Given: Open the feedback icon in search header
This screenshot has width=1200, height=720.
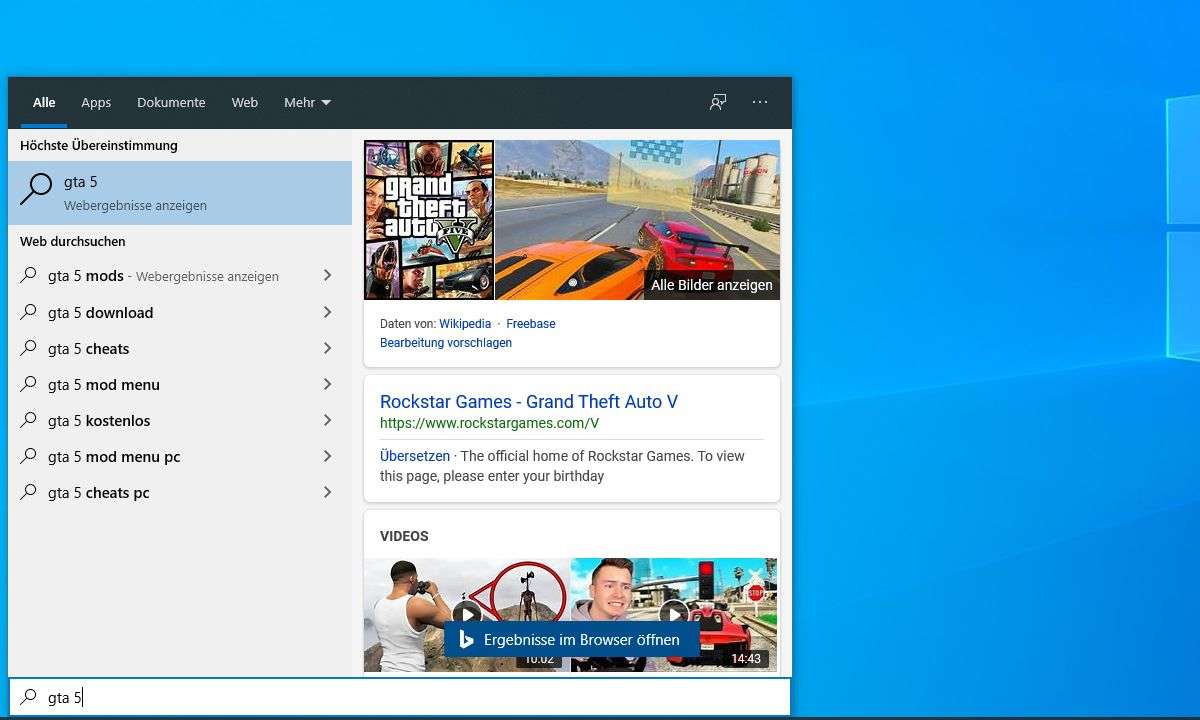Looking at the screenshot, I should point(718,102).
